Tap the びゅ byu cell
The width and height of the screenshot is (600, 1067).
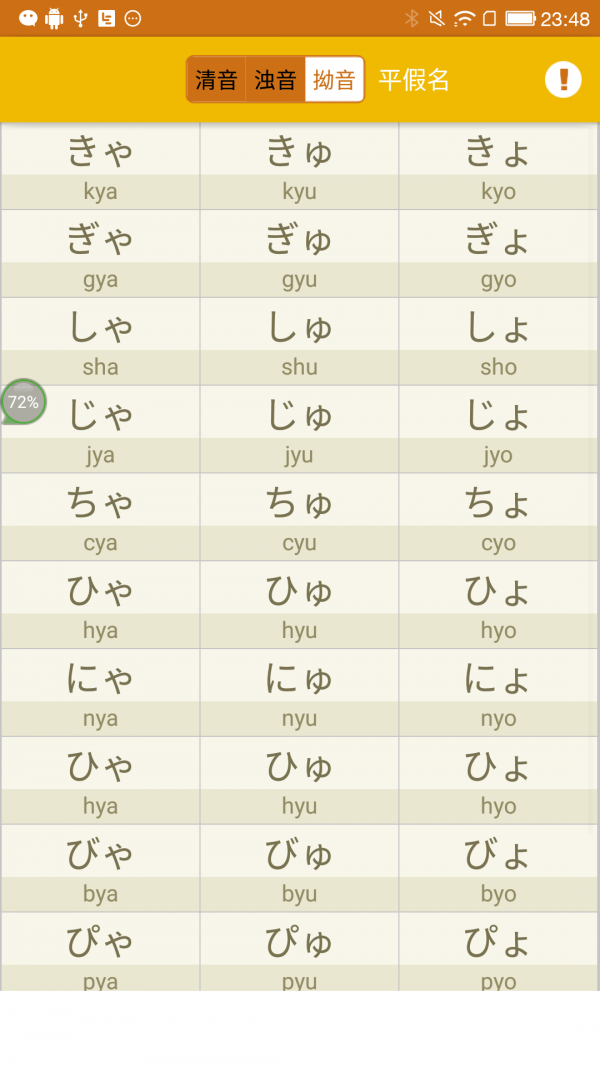coord(299,870)
